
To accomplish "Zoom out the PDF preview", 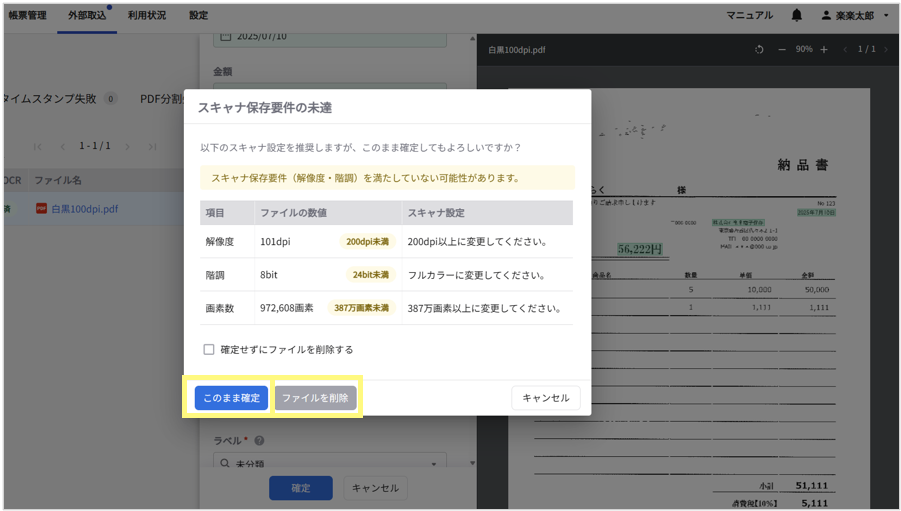I will tap(782, 50).
